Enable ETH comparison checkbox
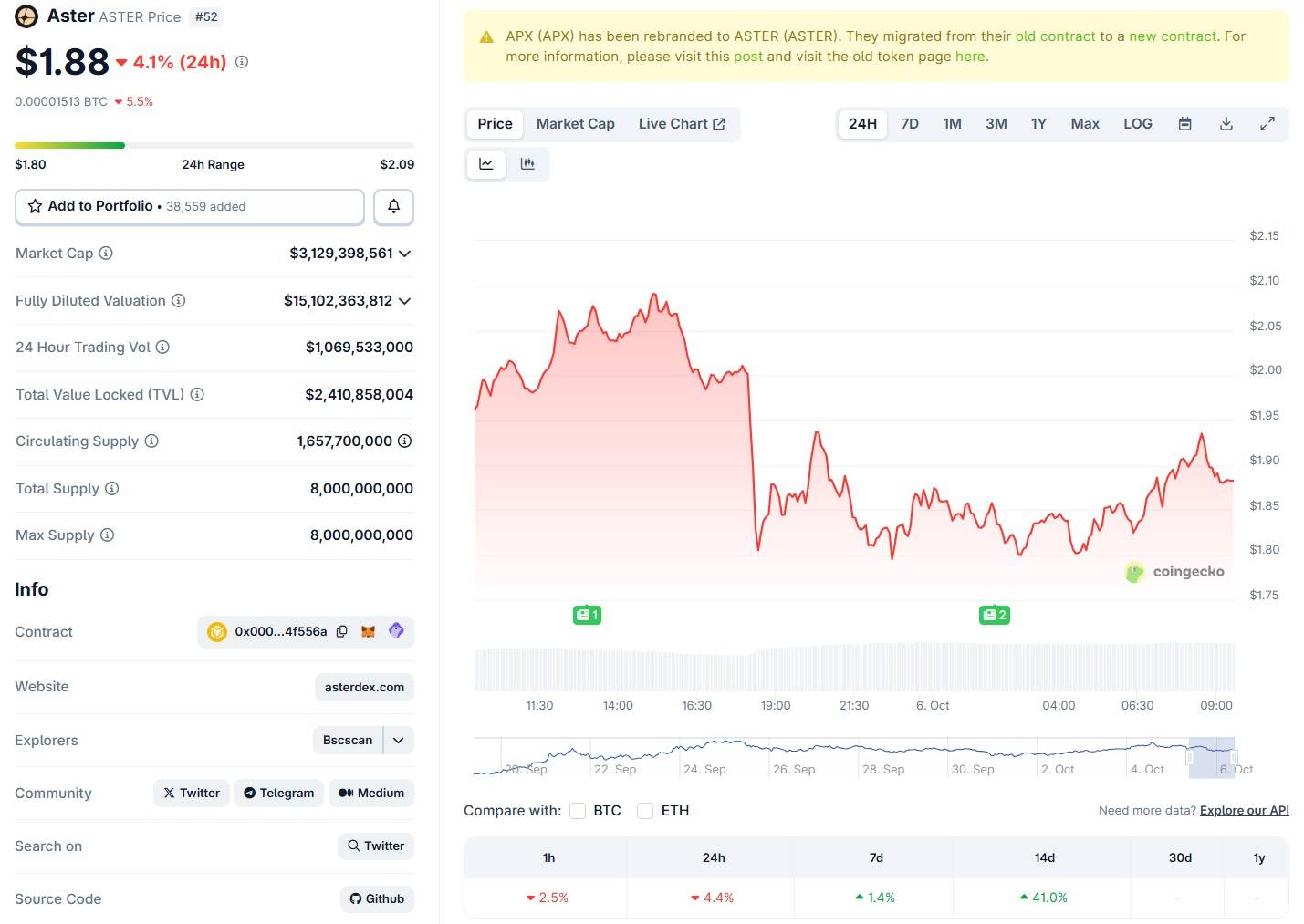The image size is (1304, 924). 645,811
